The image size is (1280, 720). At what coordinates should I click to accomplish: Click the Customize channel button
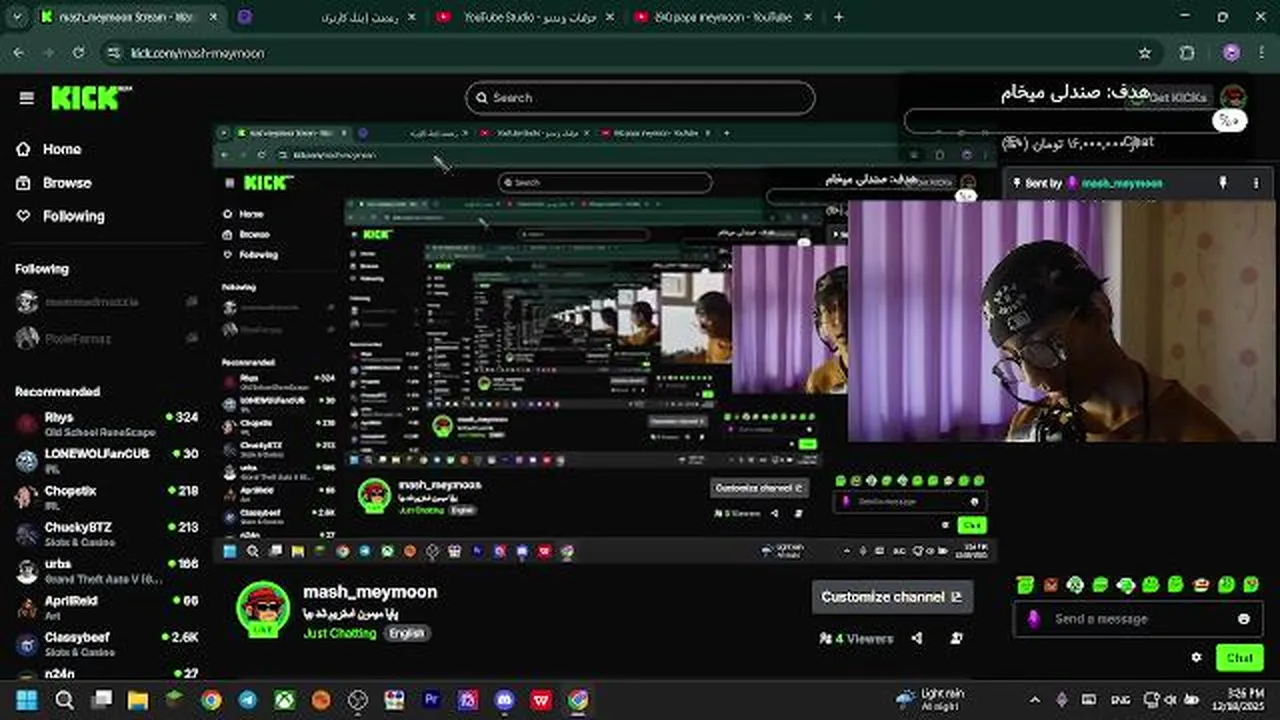[x=892, y=597]
